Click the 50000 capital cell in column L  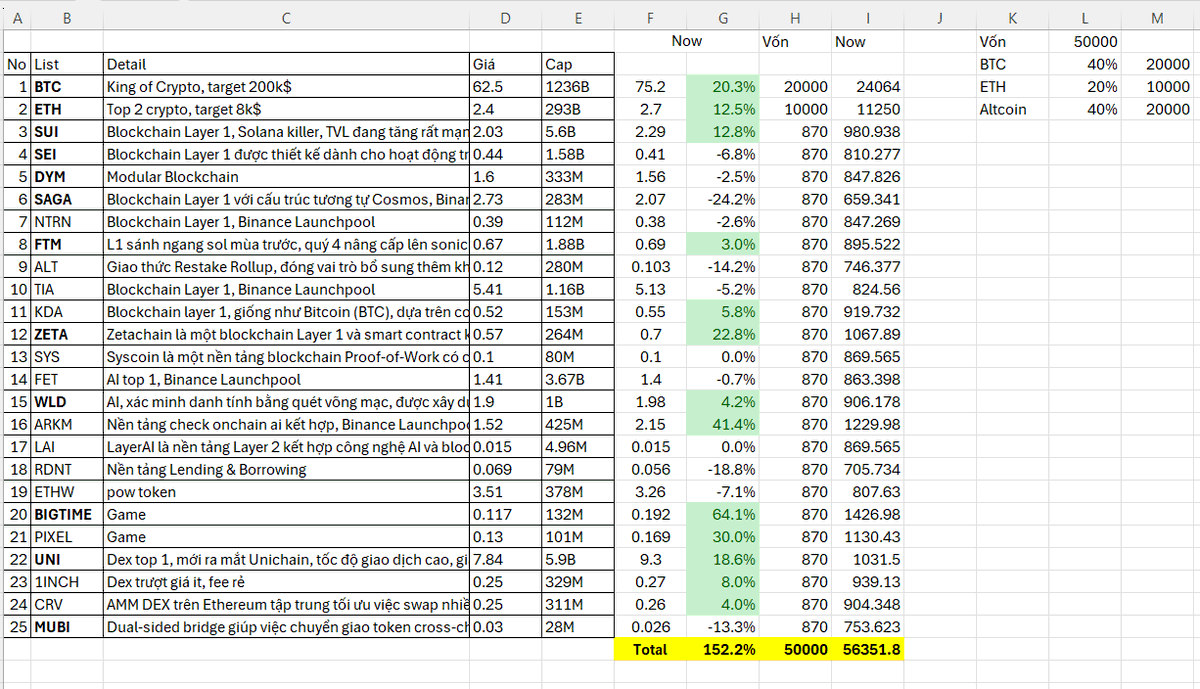click(1086, 41)
